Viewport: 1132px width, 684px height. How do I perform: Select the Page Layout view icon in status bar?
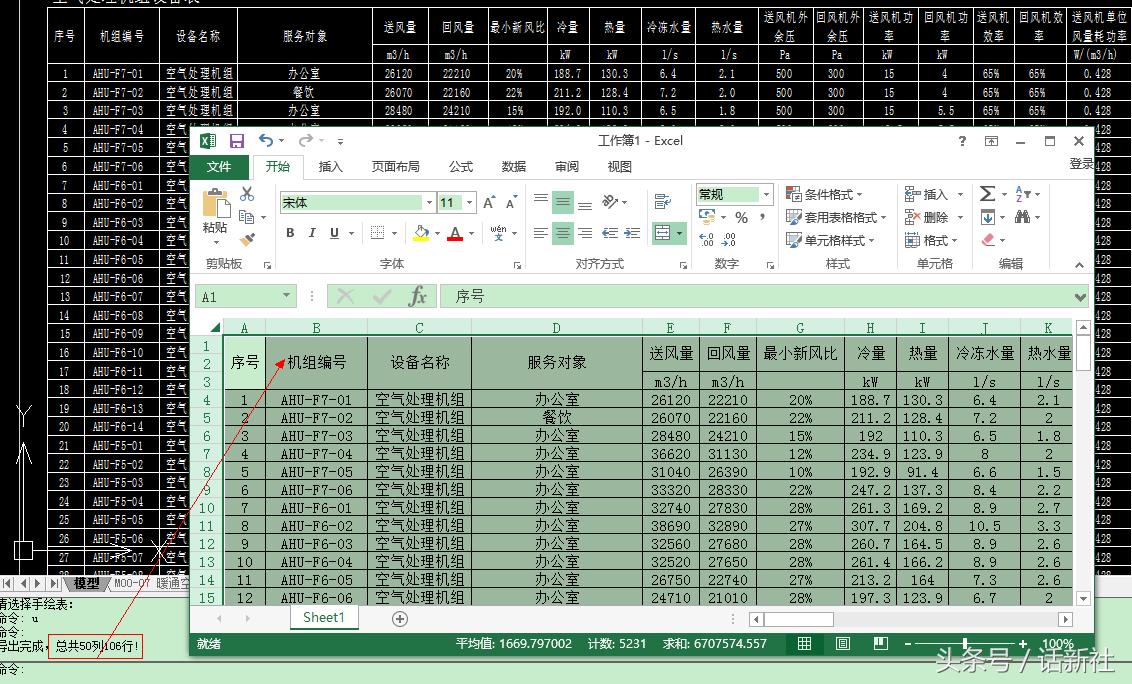pyautogui.click(x=844, y=644)
